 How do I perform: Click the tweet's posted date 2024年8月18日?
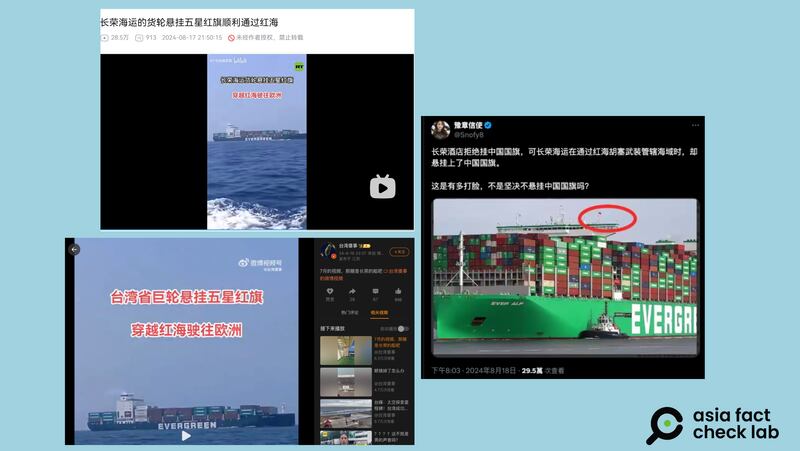490,370
